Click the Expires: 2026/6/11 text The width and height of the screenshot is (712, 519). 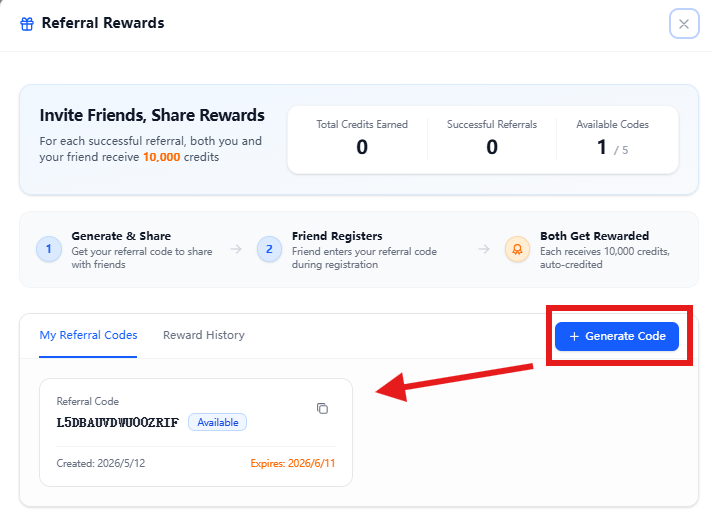[x=293, y=463]
